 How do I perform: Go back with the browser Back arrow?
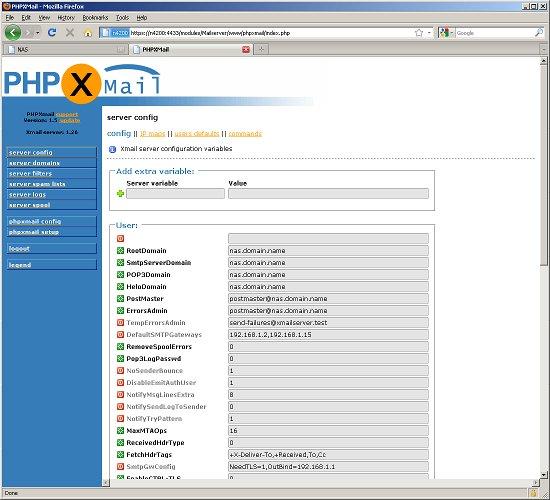(x=13, y=33)
